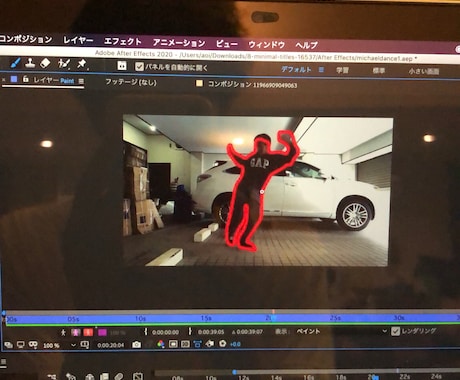Select the Puppet Pin tool

pos(82,63)
